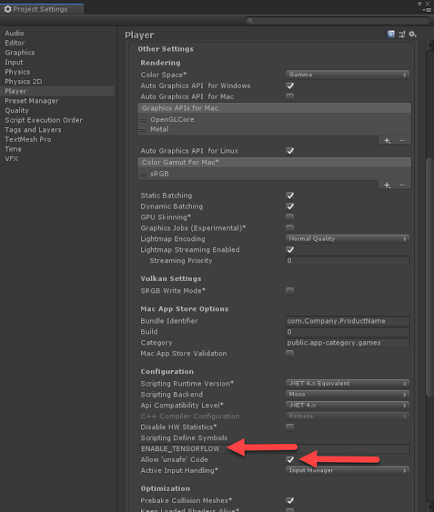Select Graphics settings category
The height and width of the screenshot is (512, 434).
click(x=20, y=52)
